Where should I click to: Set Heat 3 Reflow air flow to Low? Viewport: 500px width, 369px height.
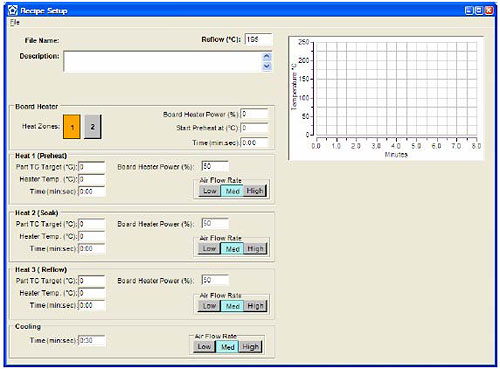(209, 306)
